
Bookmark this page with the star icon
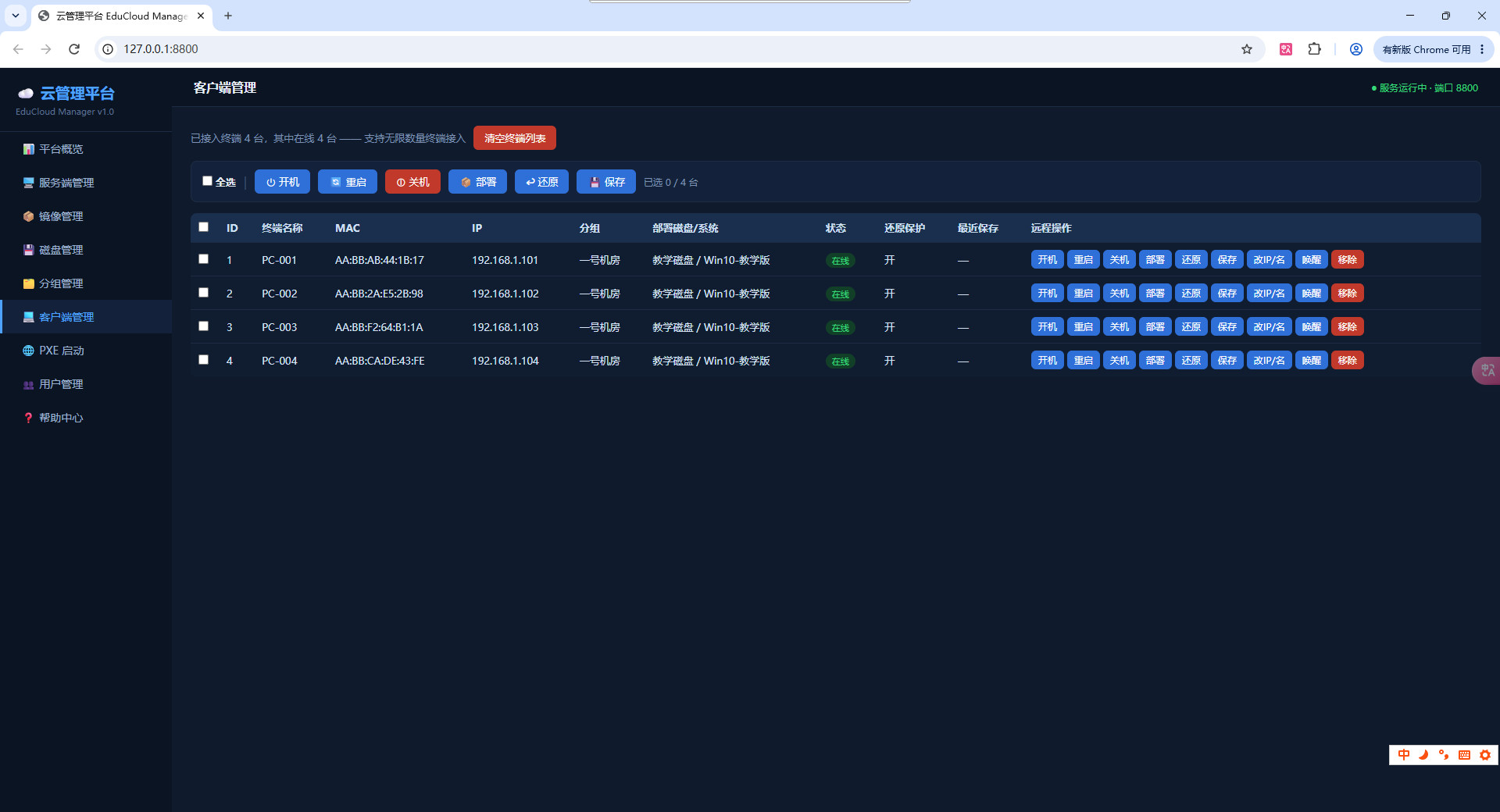(x=1247, y=49)
